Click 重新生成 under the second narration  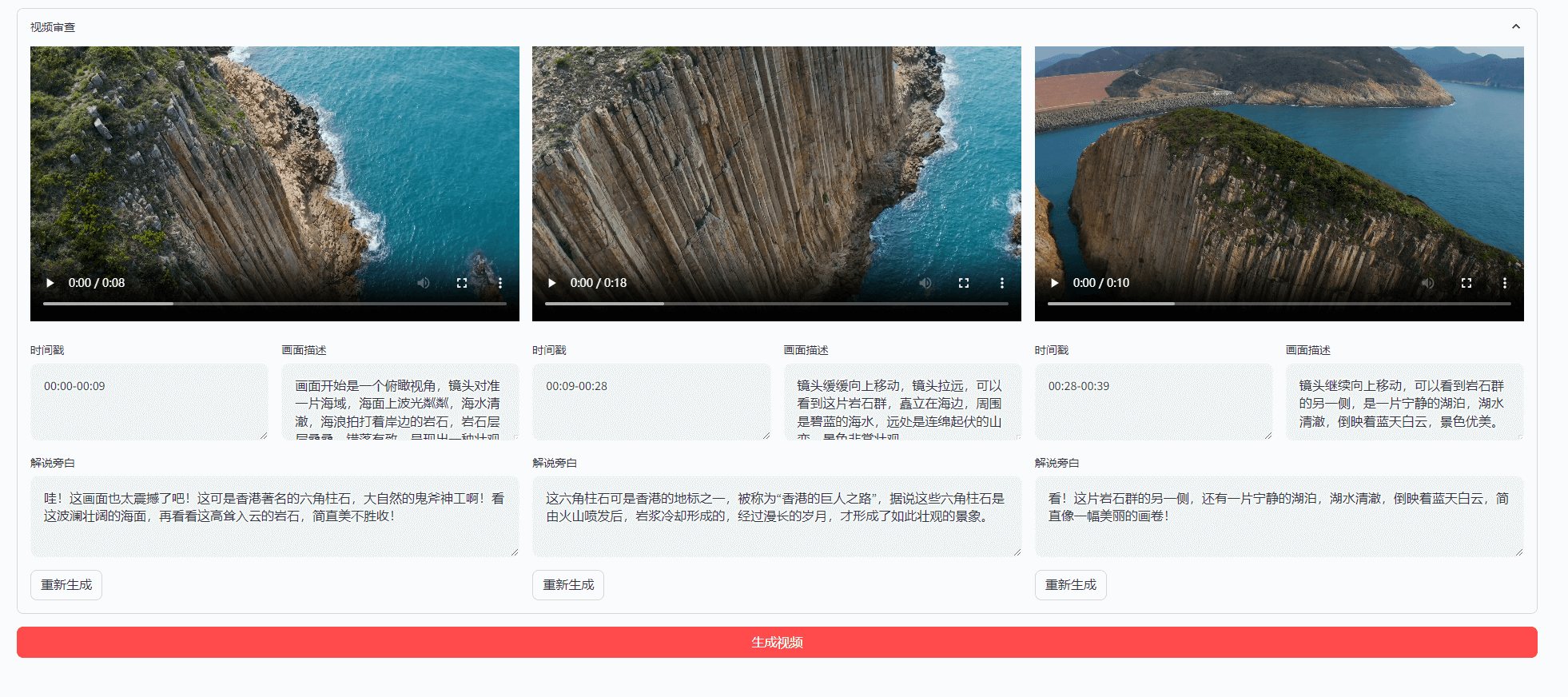[568, 585]
